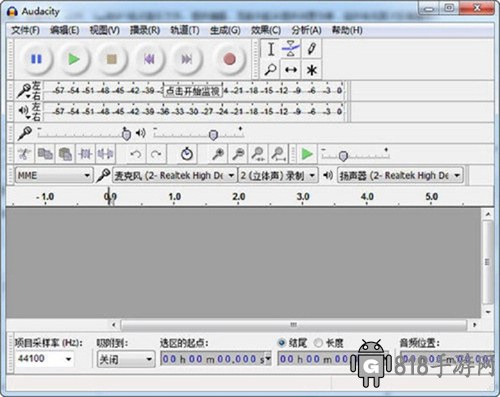500x397 pixels.
Task: Open the microphone recording device dropdown
Action: [174, 175]
